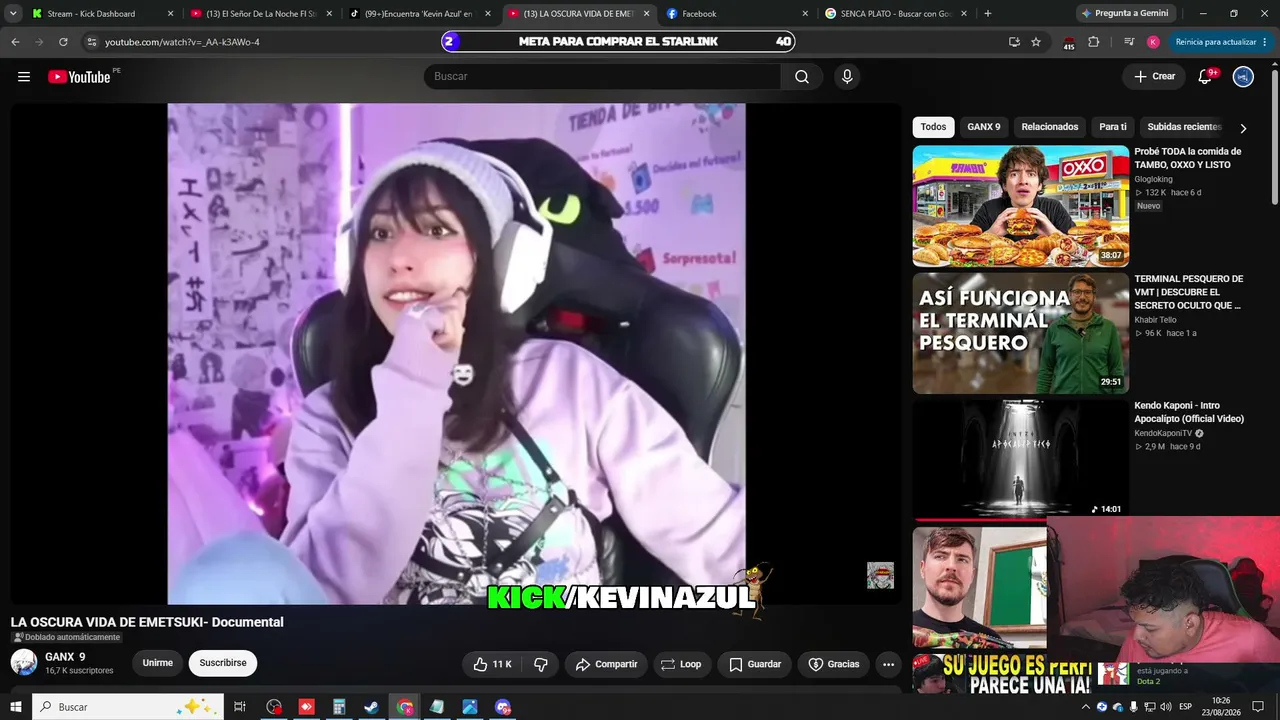Select the Para ti filter chip

tap(1113, 127)
